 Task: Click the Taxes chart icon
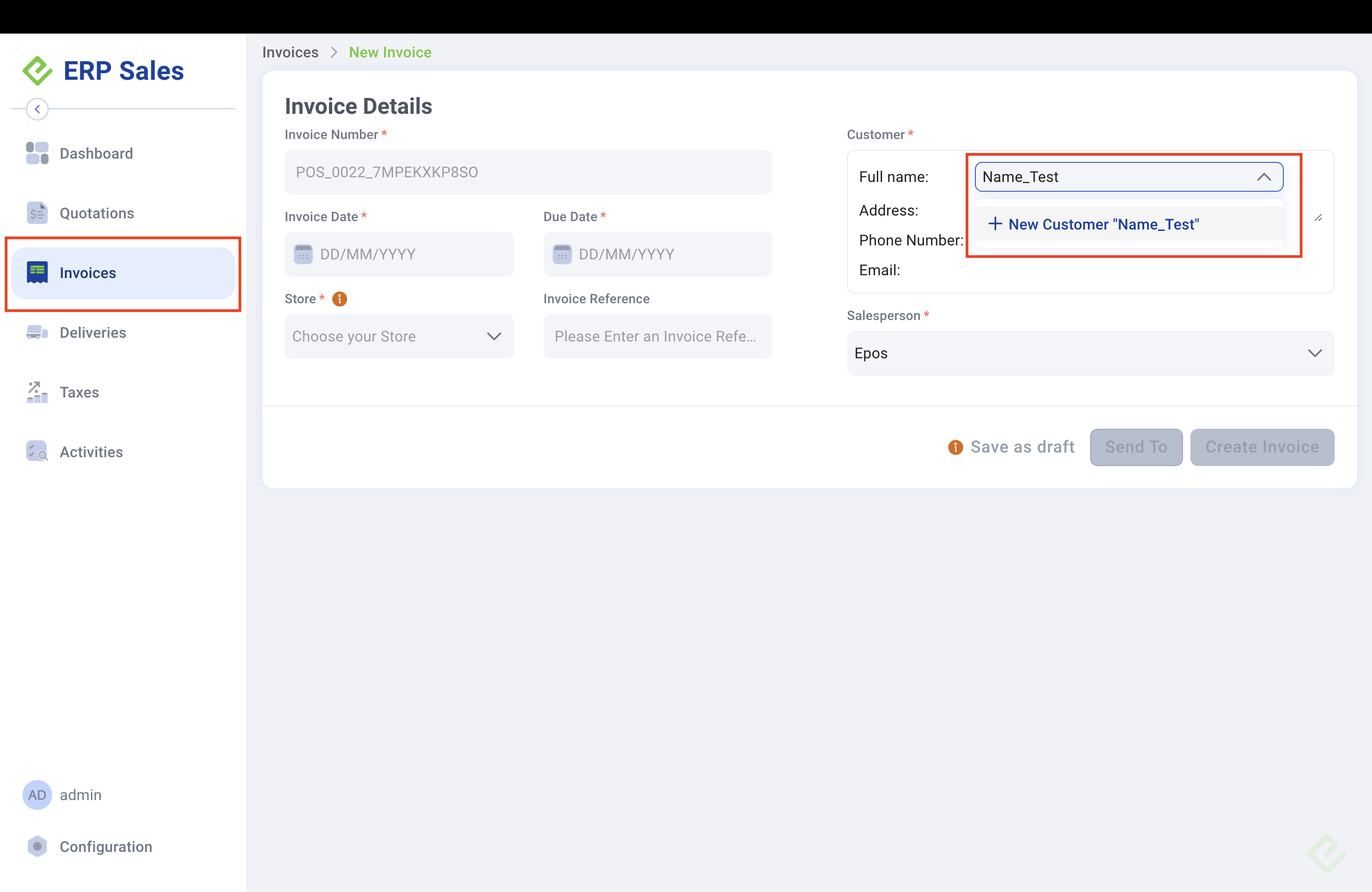click(x=37, y=392)
